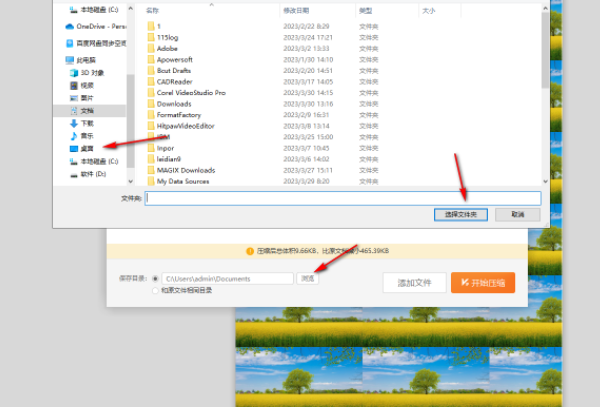Select 和原文件相同目录 radio option

click(155, 290)
